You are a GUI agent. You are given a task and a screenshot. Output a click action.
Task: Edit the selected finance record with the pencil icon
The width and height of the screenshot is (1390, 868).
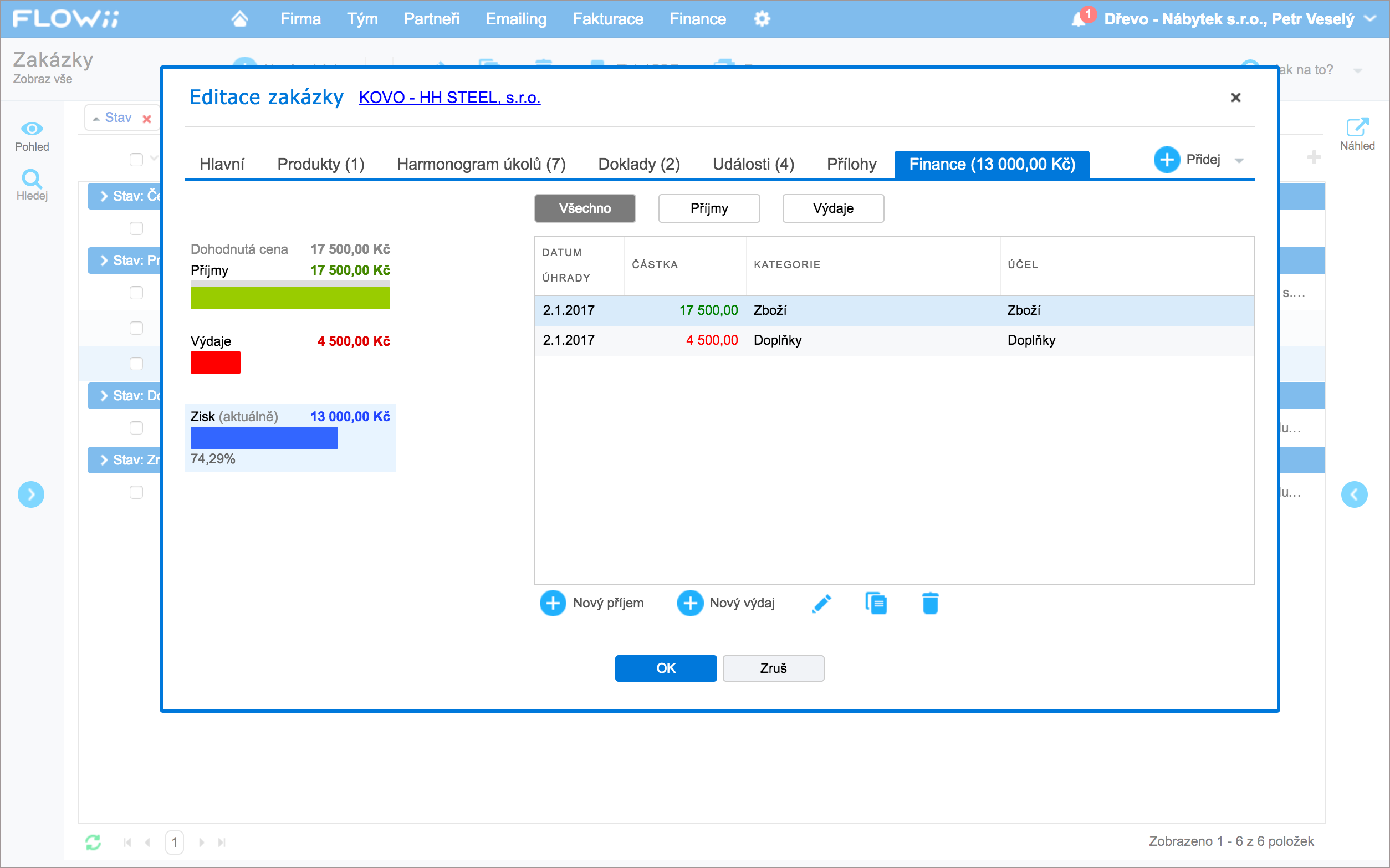point(821,604)
